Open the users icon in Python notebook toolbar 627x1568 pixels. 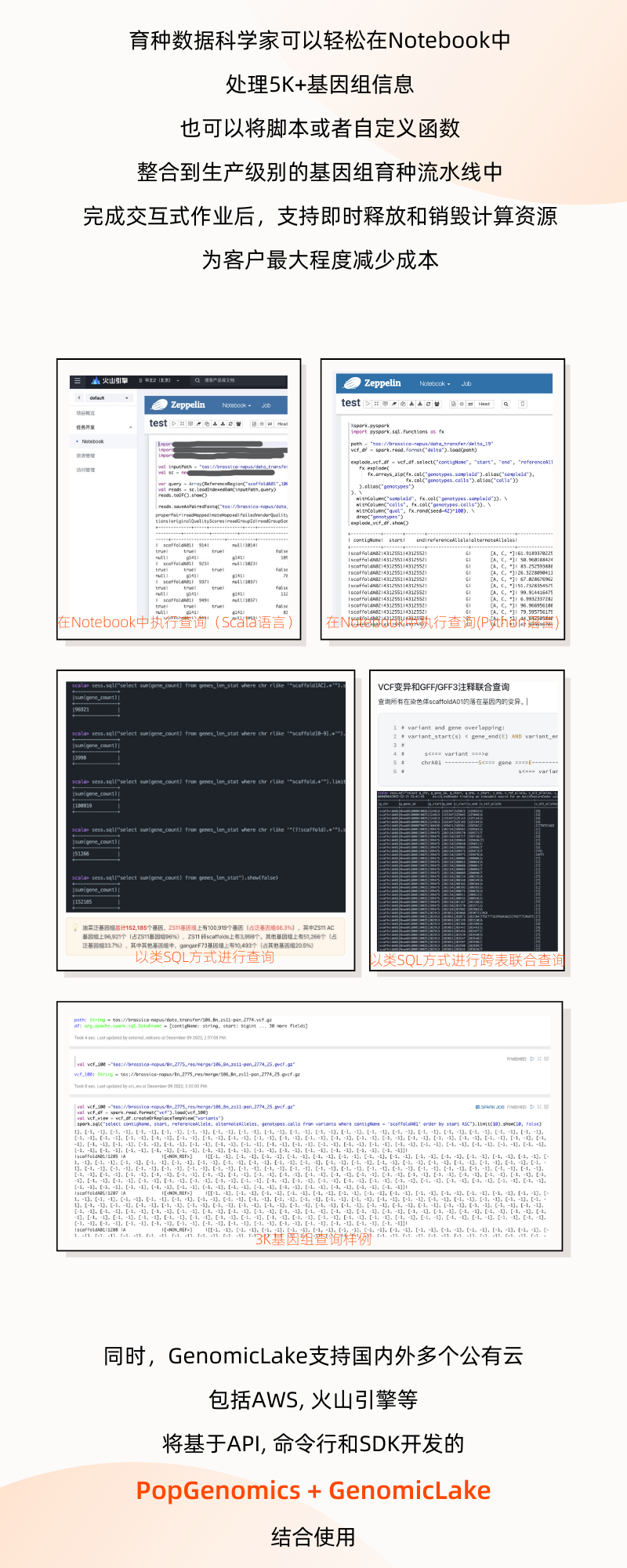point(437,404)
